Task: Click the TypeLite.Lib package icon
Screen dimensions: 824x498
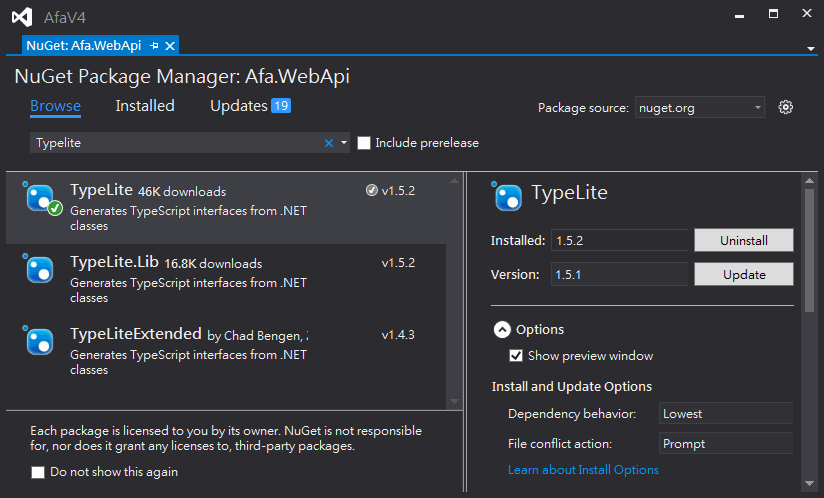Action: 39,269
